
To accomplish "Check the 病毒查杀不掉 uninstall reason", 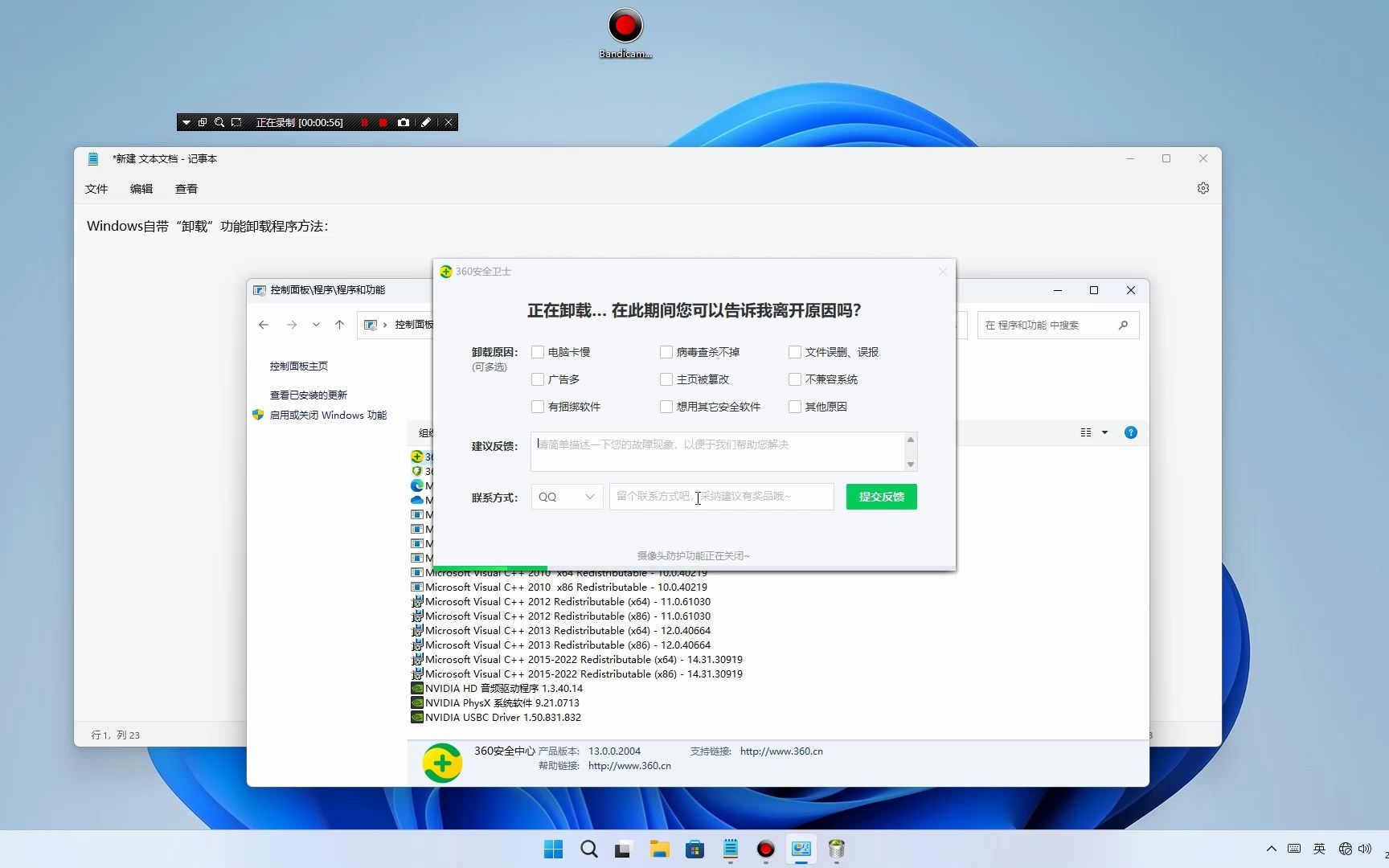I will coord(666,352).
